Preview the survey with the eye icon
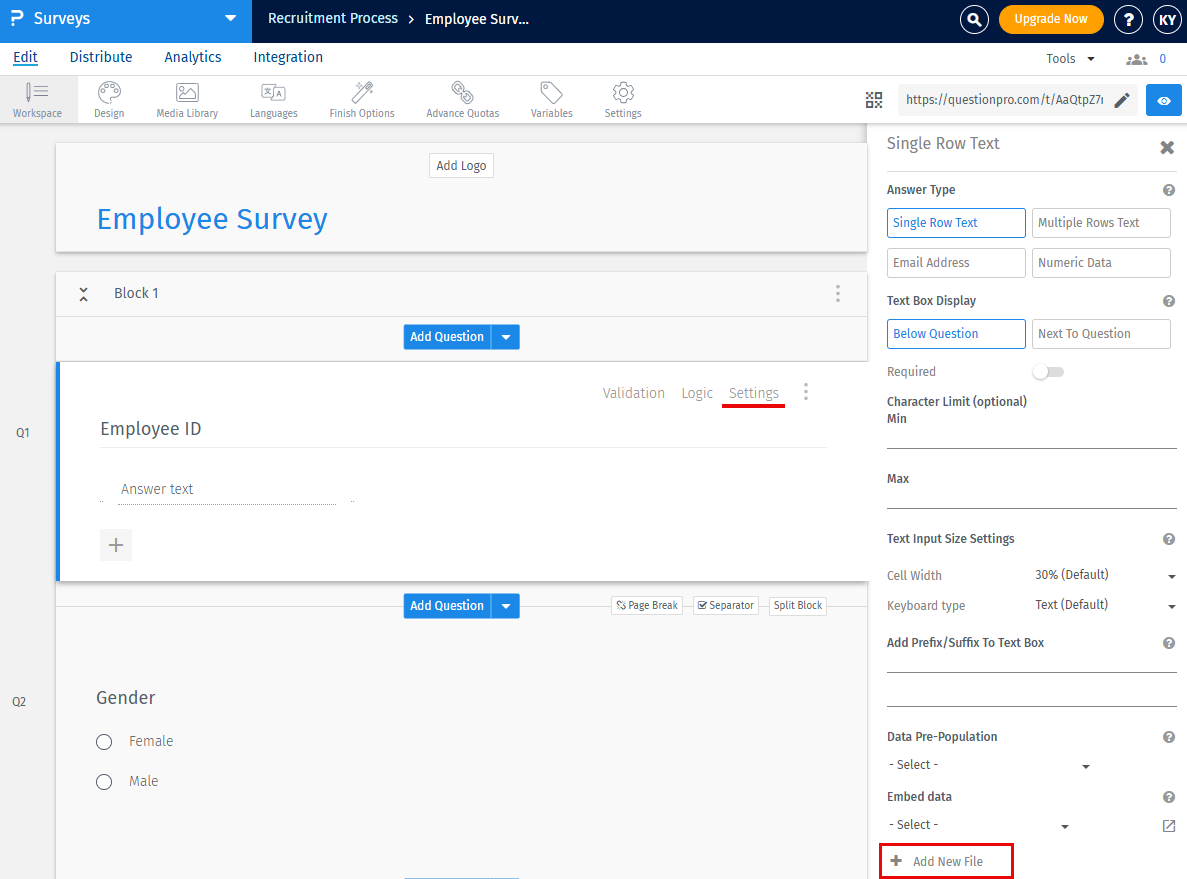The width and height of the screenshot is (1187, 879). pos(1163,100)
